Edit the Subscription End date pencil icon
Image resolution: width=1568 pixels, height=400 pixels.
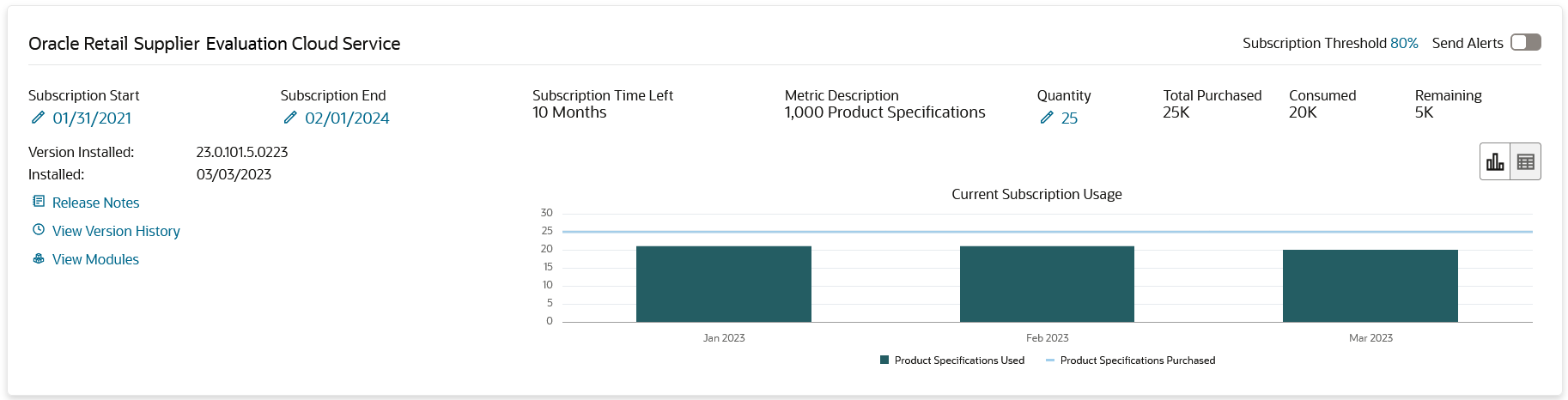(290, 118)
